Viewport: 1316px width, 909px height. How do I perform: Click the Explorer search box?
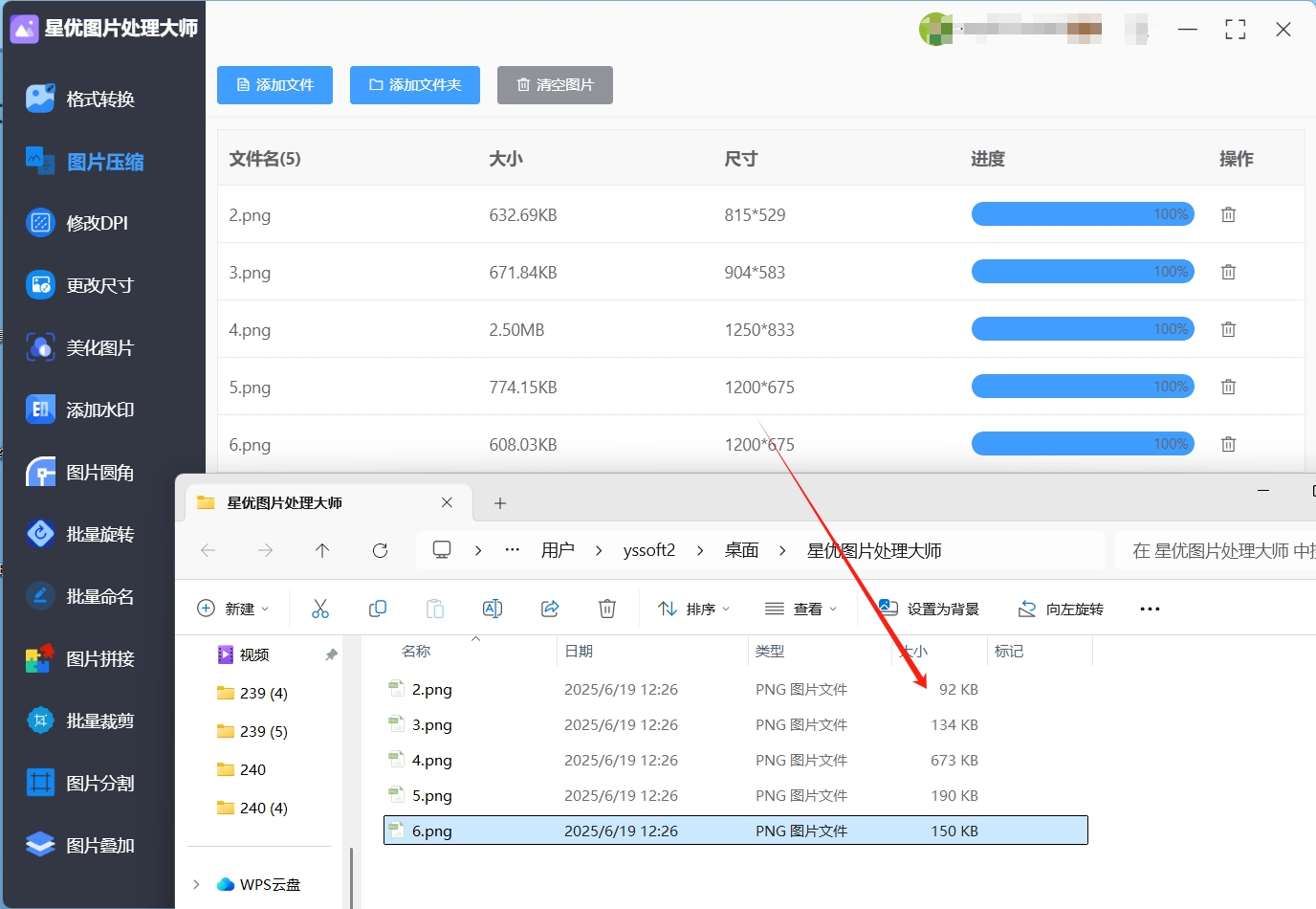pos(1217,550)
